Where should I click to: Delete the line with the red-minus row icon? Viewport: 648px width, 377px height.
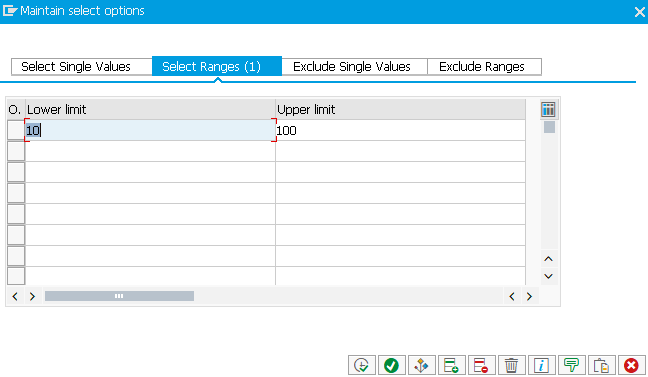click(x=481, y=365)
